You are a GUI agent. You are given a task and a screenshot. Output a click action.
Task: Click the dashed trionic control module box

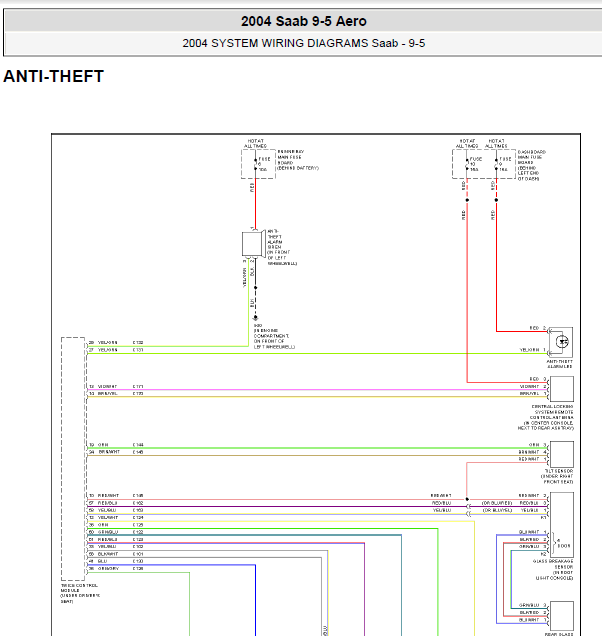(x=72, y=458)
